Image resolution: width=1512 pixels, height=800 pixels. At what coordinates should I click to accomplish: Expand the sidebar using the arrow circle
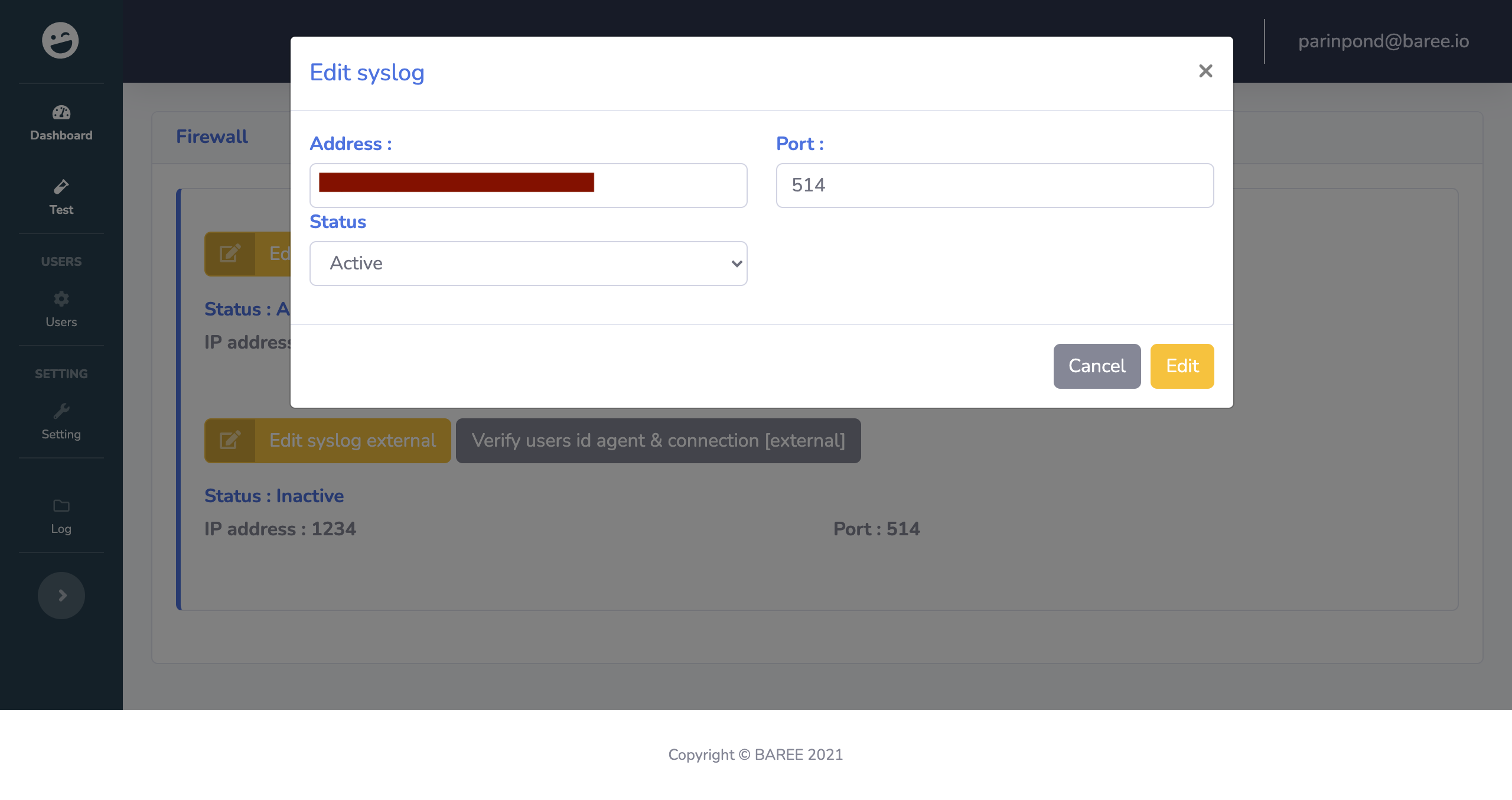[x=61, y=596]
